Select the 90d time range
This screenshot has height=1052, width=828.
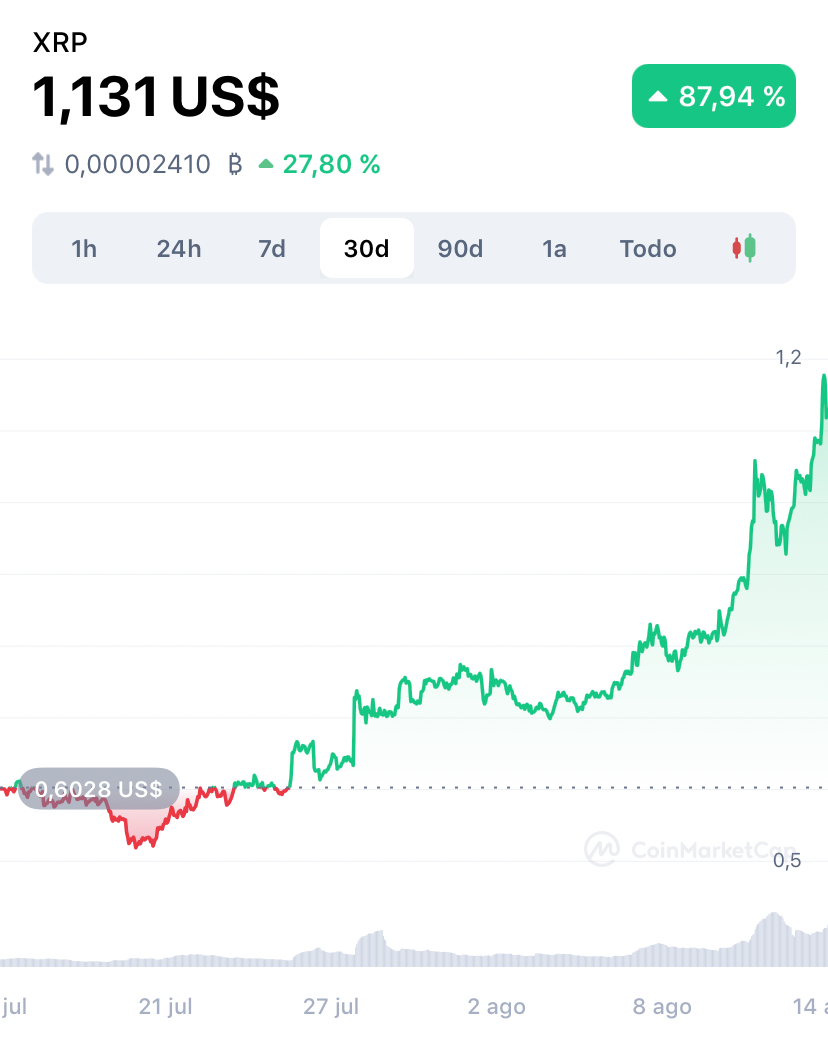[x=460, y=248]
